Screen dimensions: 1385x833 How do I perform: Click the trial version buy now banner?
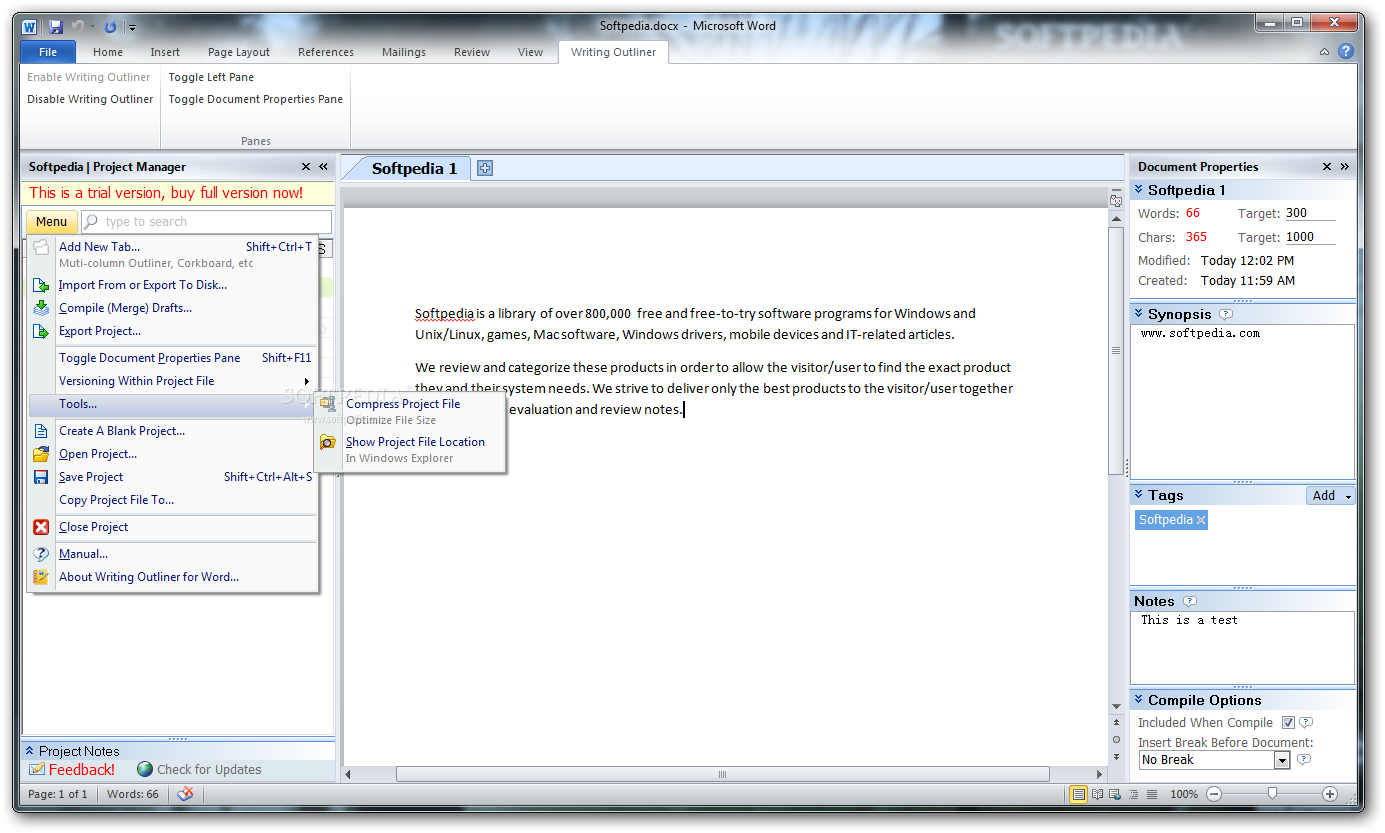click(x=166, y=193)
